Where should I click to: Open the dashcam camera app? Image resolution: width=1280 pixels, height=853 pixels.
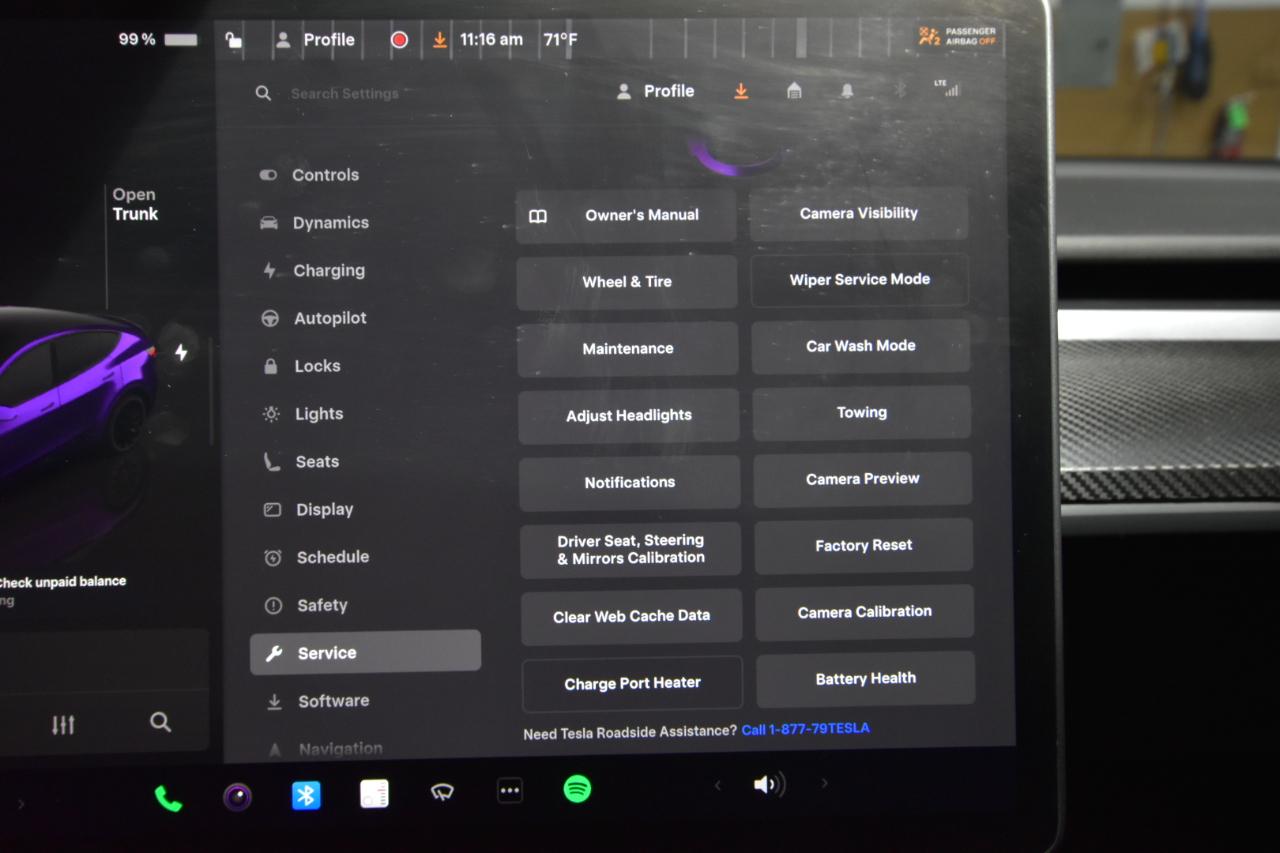point(237,796)
